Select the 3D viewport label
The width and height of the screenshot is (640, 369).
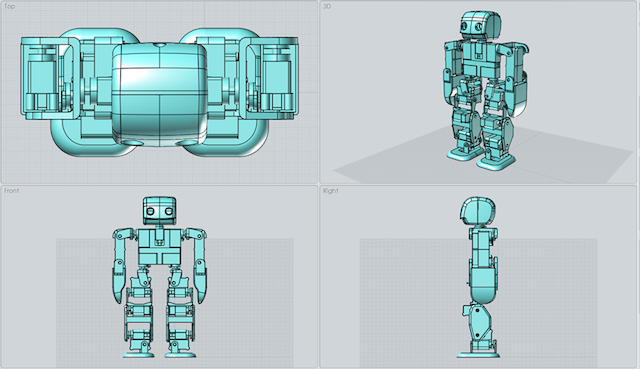(x=327, y=7)
